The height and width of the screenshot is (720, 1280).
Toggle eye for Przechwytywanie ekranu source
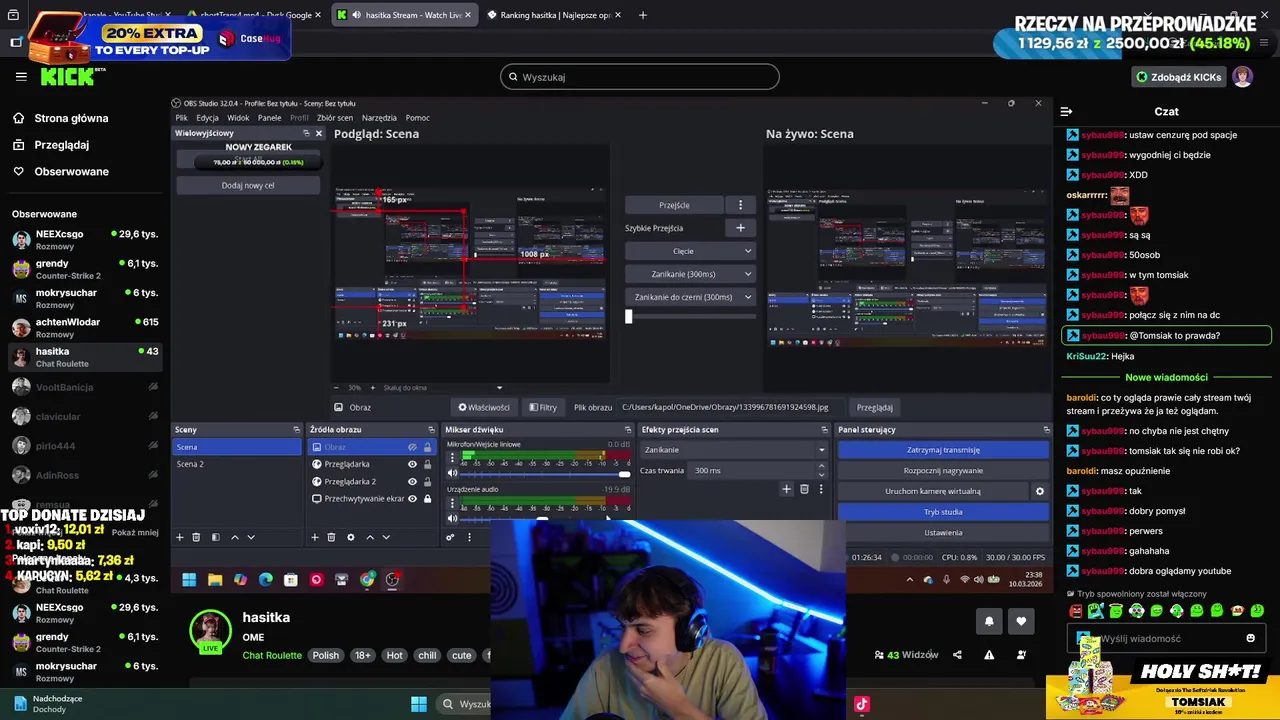pyautogui.click(x=412, y=498)
